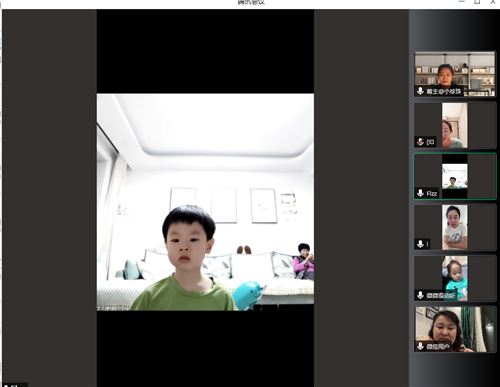Minimize the meeting window
The height and width of the screenshot is (387, 500).
coord(462,2)
